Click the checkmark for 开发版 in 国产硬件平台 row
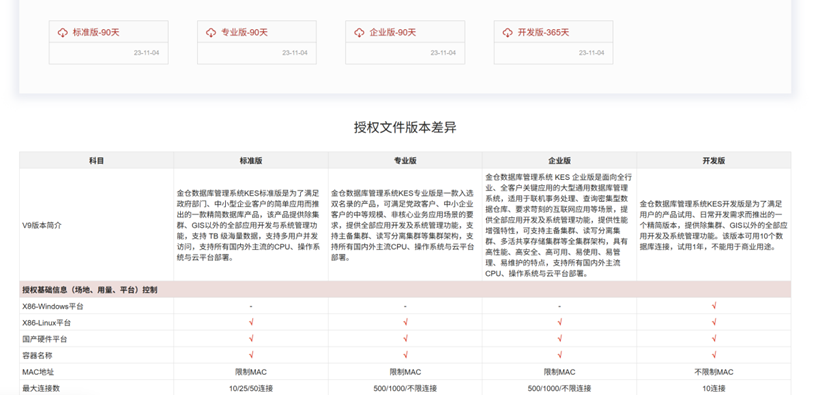 (714, 339)
